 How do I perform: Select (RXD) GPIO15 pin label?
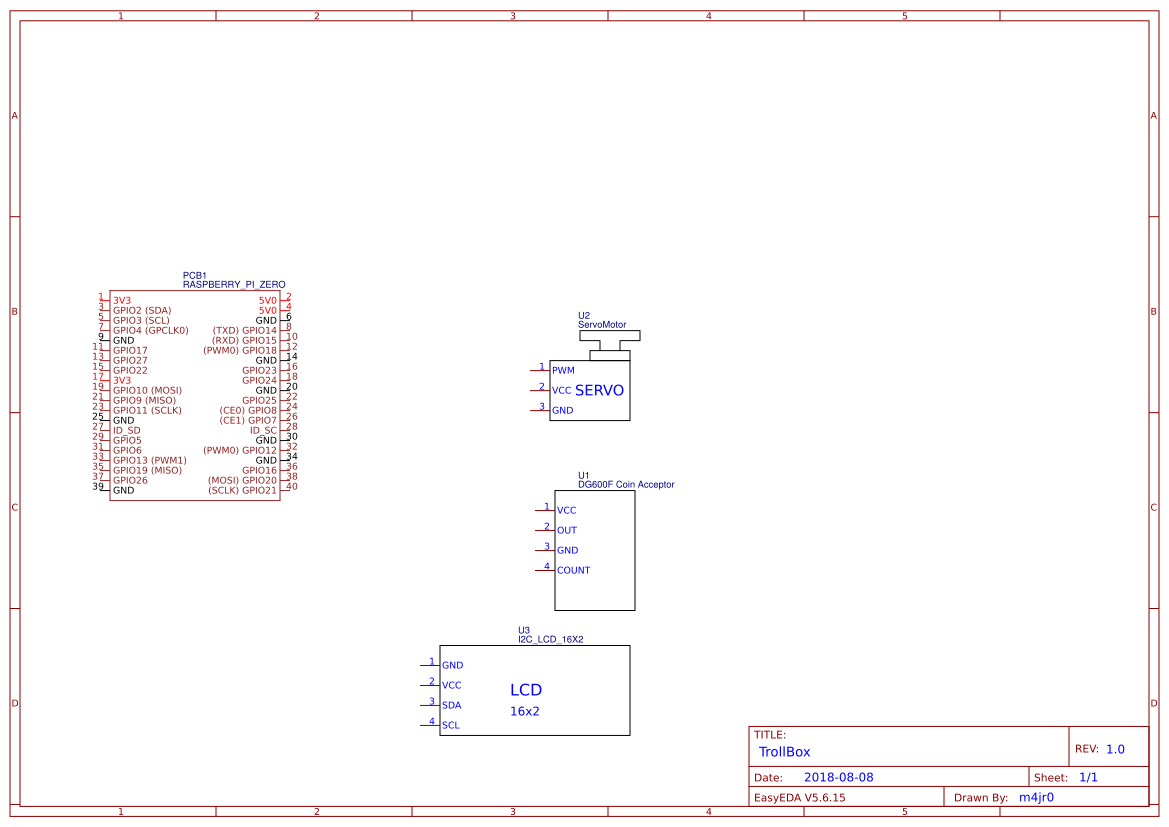[x=245, y=340]
